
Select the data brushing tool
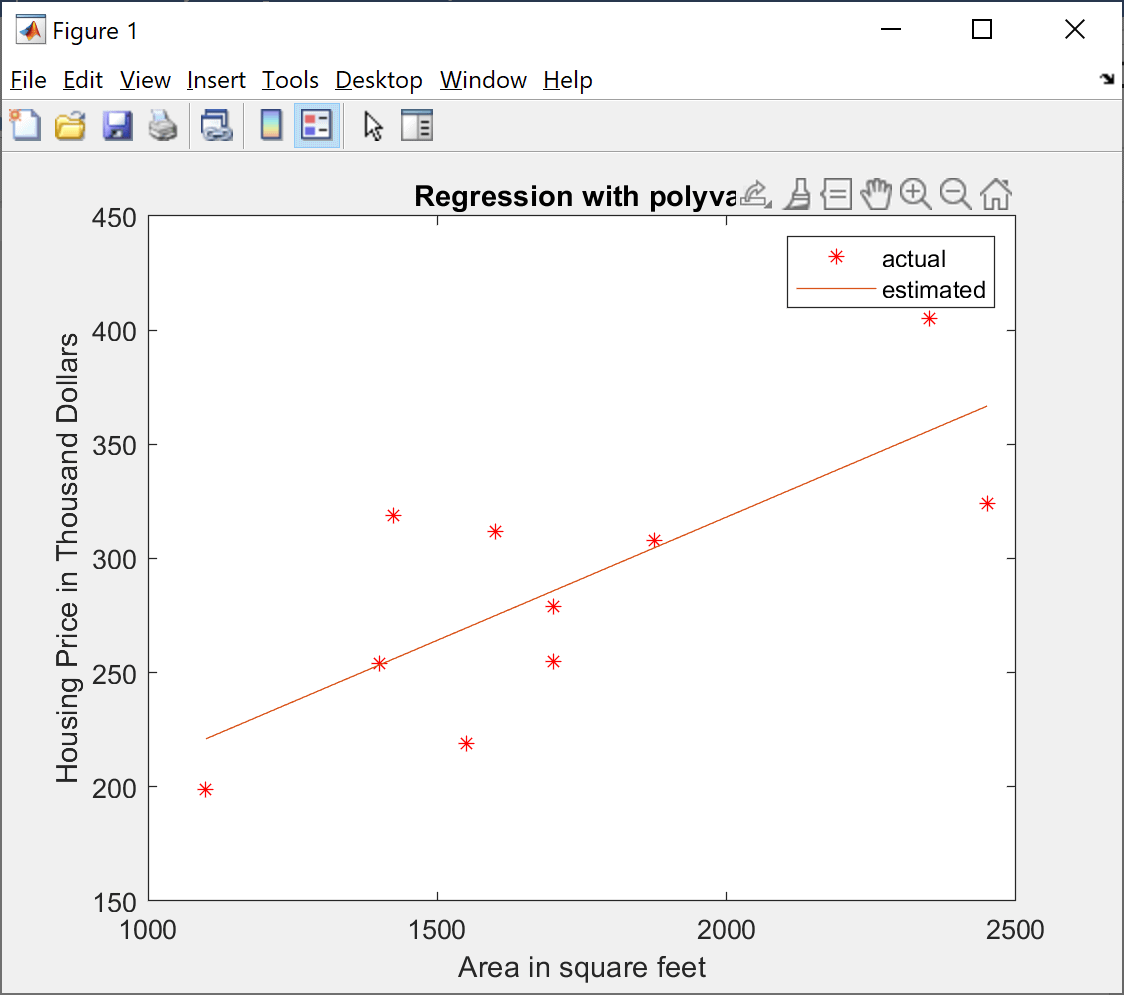pos(797,193)
